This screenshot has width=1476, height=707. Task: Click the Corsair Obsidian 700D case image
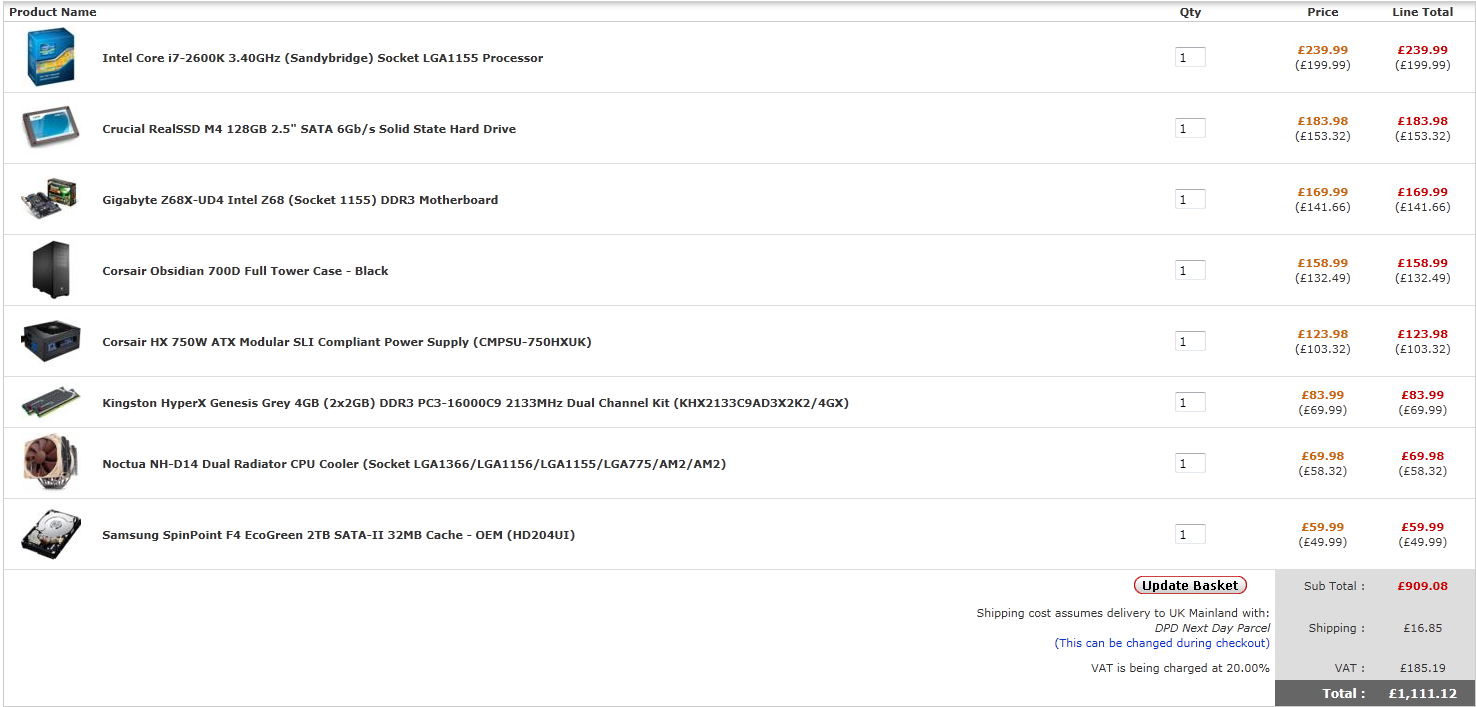pyautogui.click(x=50, y=270)
